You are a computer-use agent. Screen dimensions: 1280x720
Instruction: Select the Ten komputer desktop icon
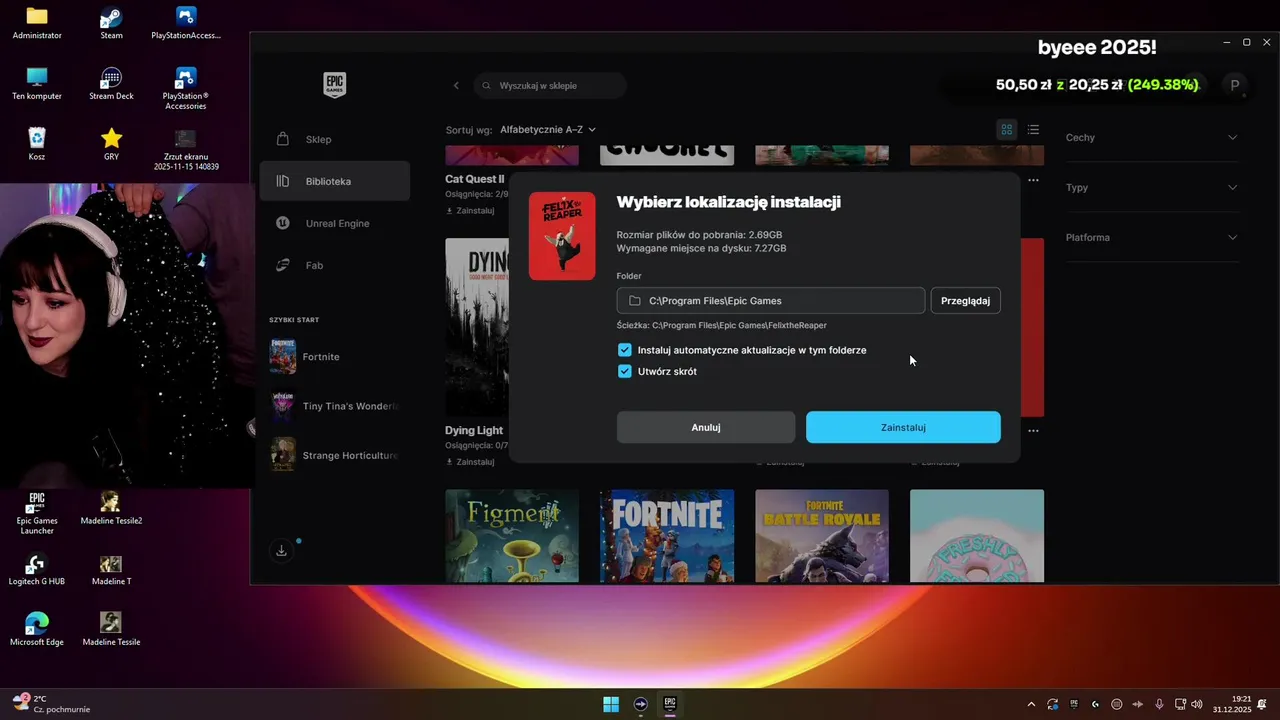click(x=37, y=84)
